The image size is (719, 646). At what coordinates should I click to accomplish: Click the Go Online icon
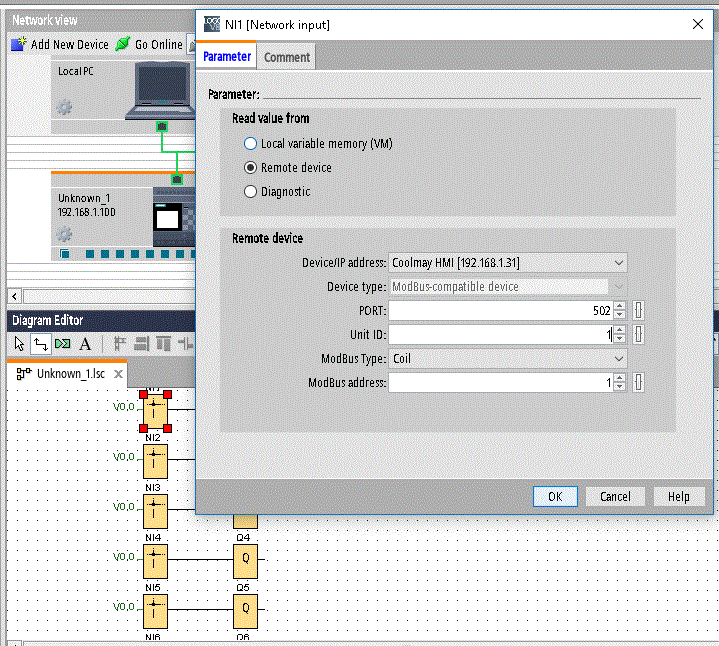(x=123, y=44)
